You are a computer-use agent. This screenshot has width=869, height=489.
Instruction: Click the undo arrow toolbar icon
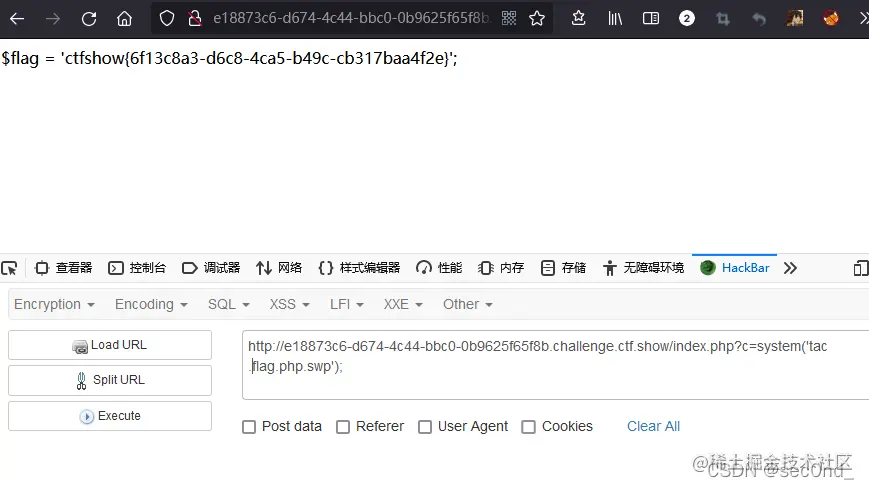pos(759,19)
